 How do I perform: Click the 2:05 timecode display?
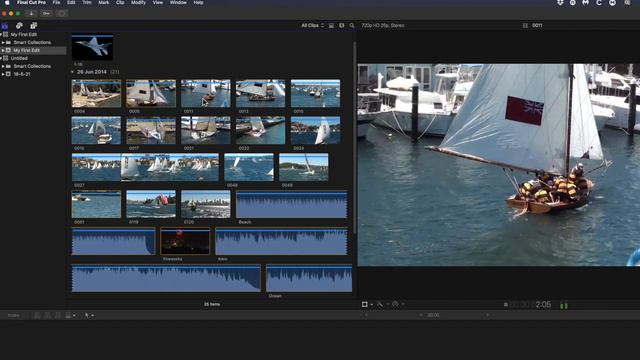point(543,304)
